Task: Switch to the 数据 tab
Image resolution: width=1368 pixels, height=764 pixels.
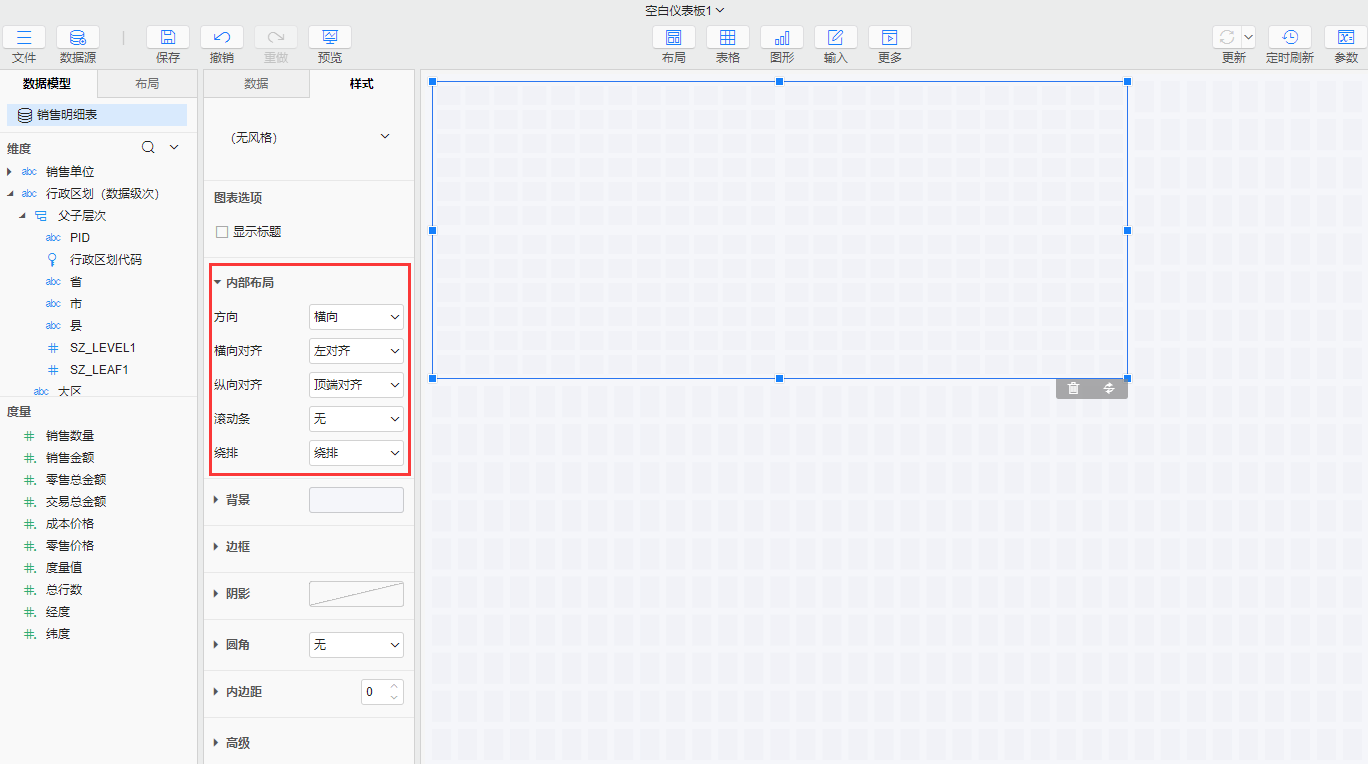Action: tap(256, 84)
